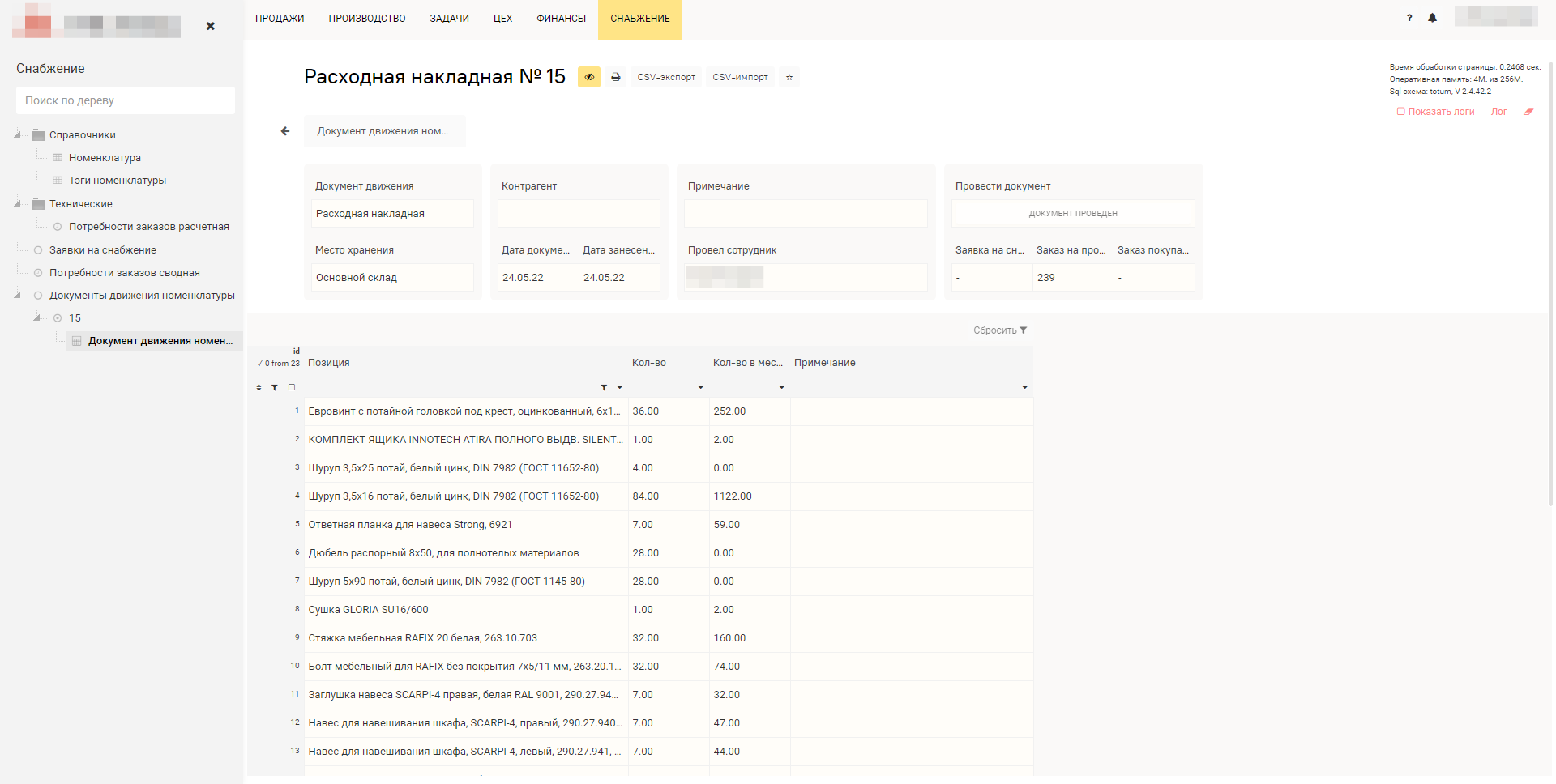Open the blurred user profile menu

tap(1496, 16)
